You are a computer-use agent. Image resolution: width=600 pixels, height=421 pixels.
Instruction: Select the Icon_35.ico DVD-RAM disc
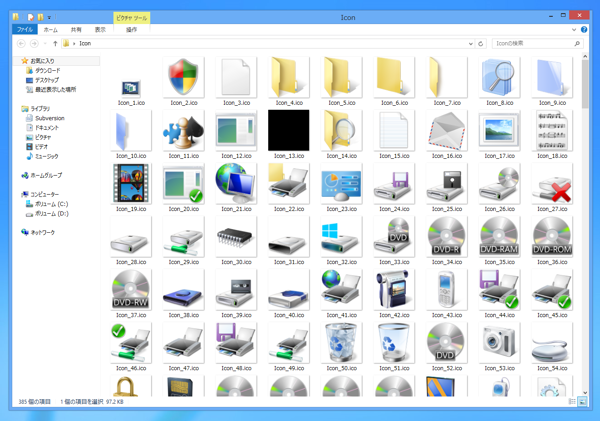pyautogui.click(x=499, y=237)
